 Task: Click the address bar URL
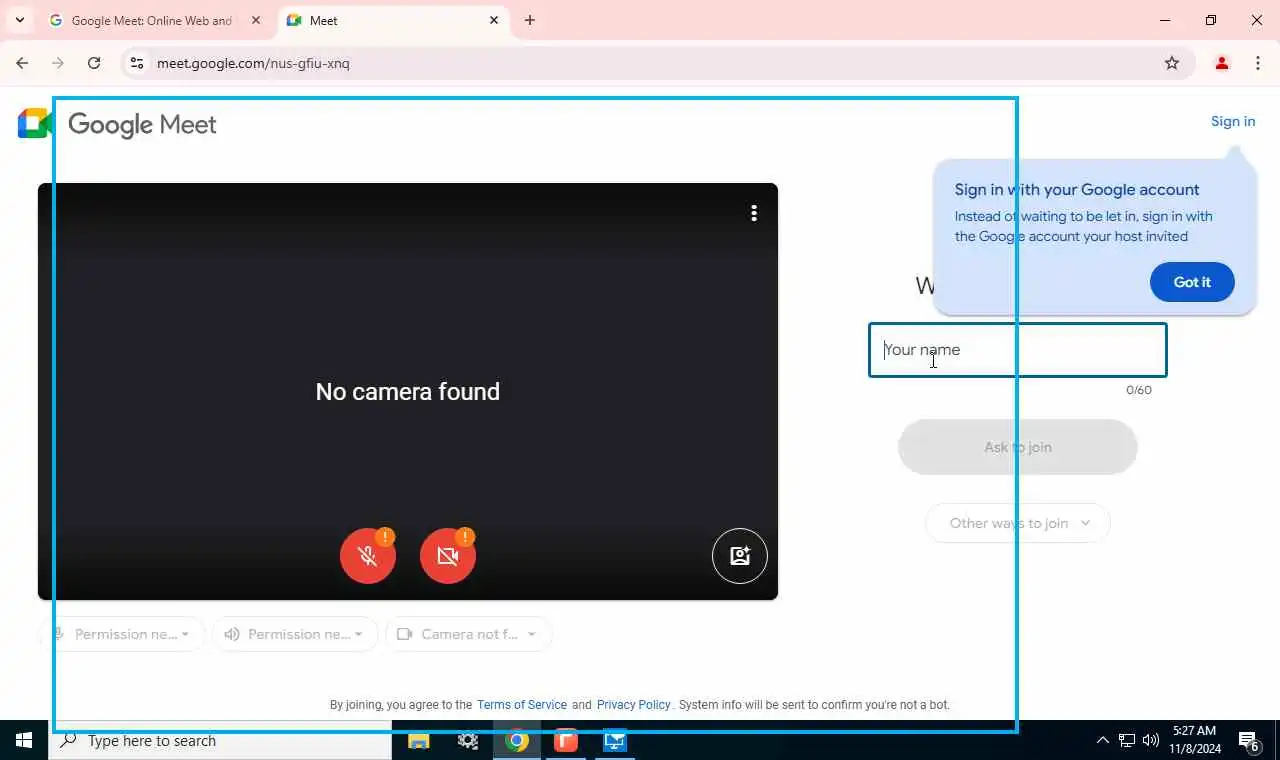click(254, 63)
